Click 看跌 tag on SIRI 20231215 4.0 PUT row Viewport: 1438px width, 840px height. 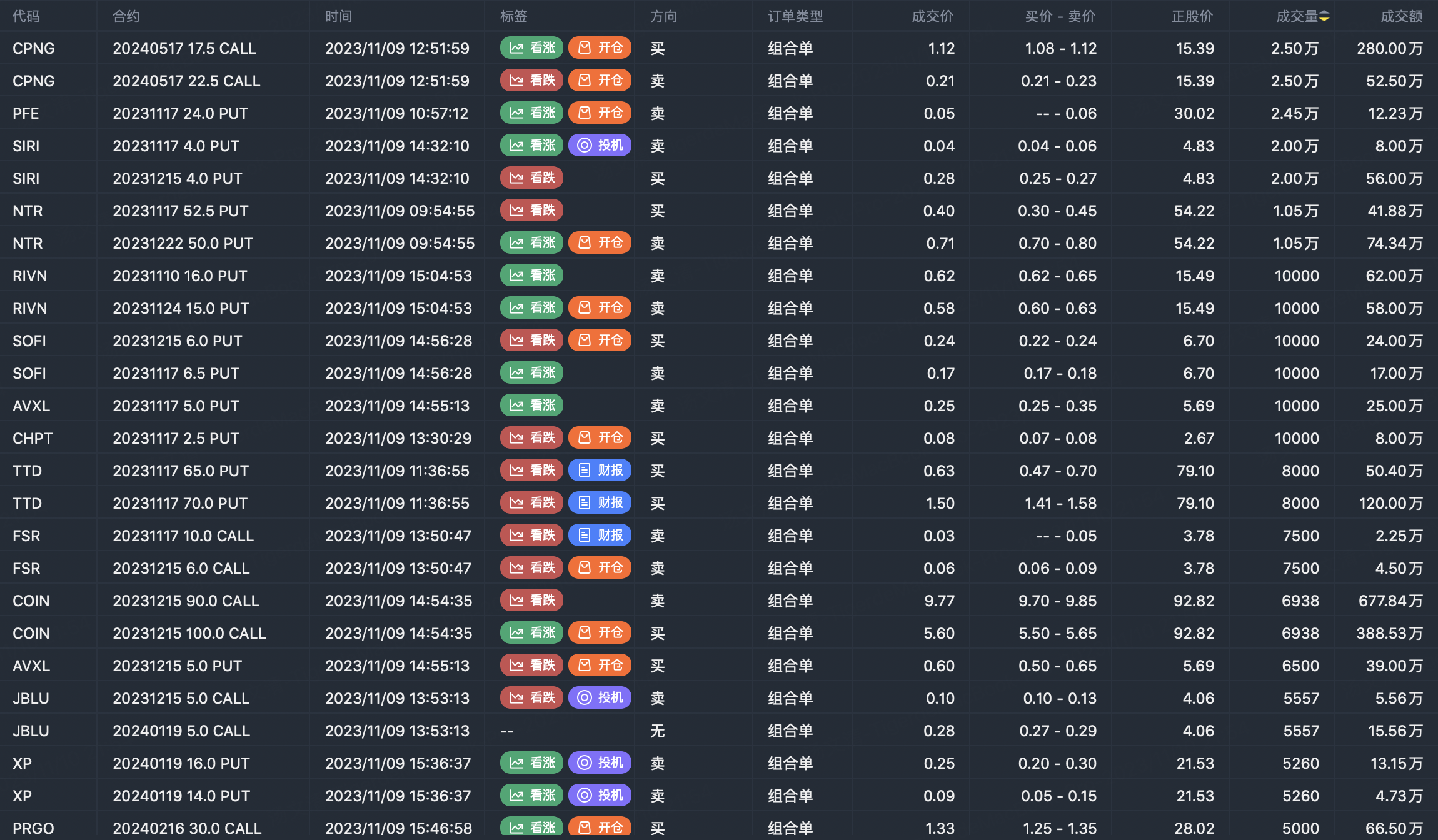(531, 178)
